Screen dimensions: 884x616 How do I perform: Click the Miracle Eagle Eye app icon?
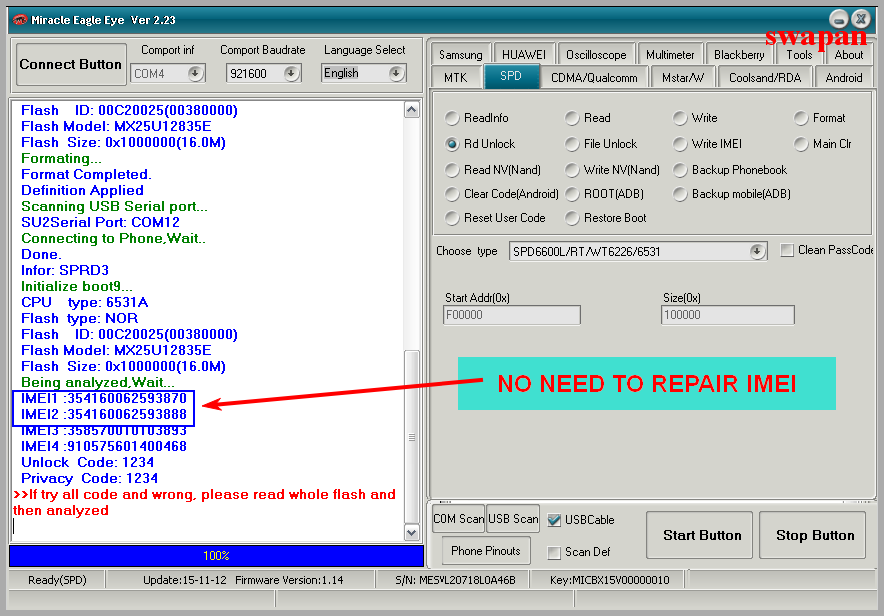click(20, 20)
